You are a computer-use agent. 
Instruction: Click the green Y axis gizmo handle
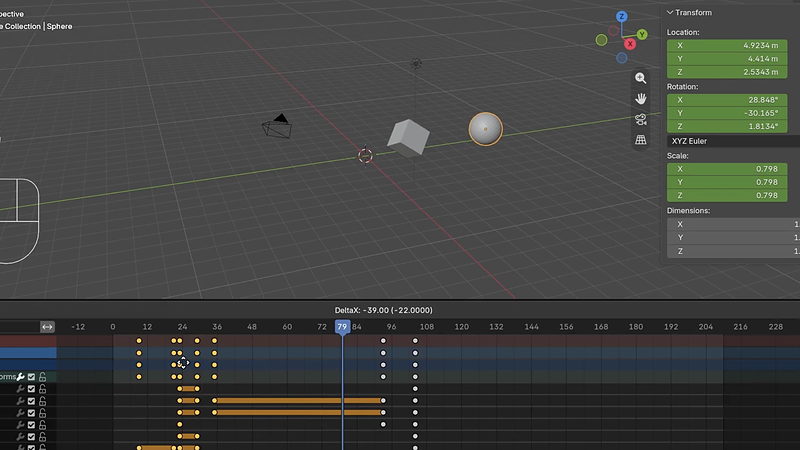pyautogui.click(x=642, y=35)
